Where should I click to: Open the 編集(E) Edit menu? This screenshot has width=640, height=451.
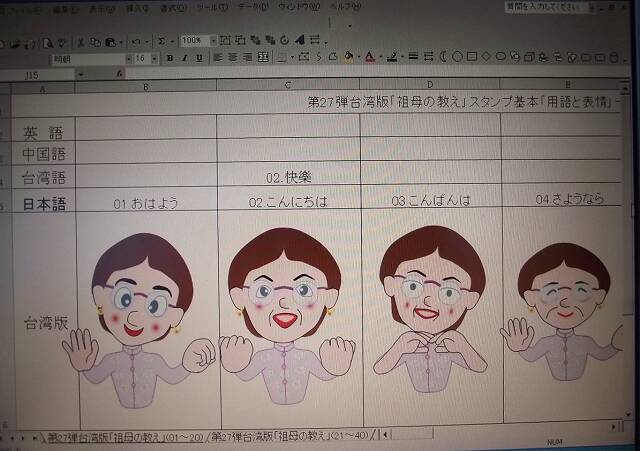tap(64, 10)
